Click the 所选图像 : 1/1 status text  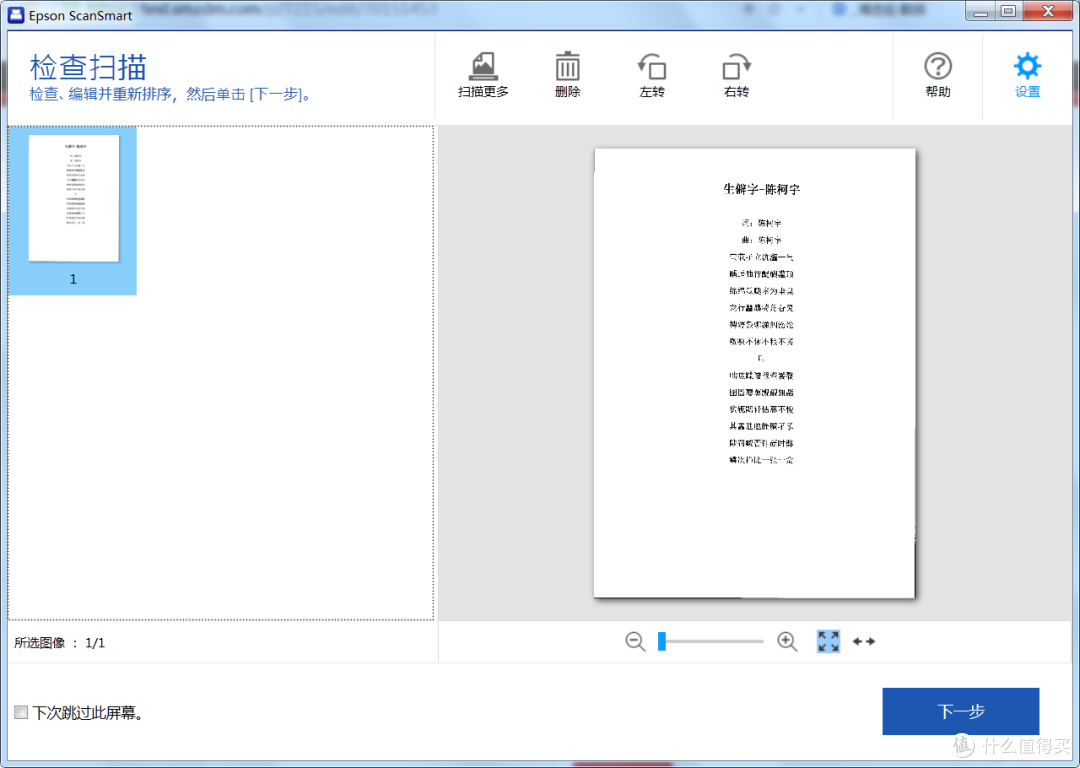[x=59, y=643]
